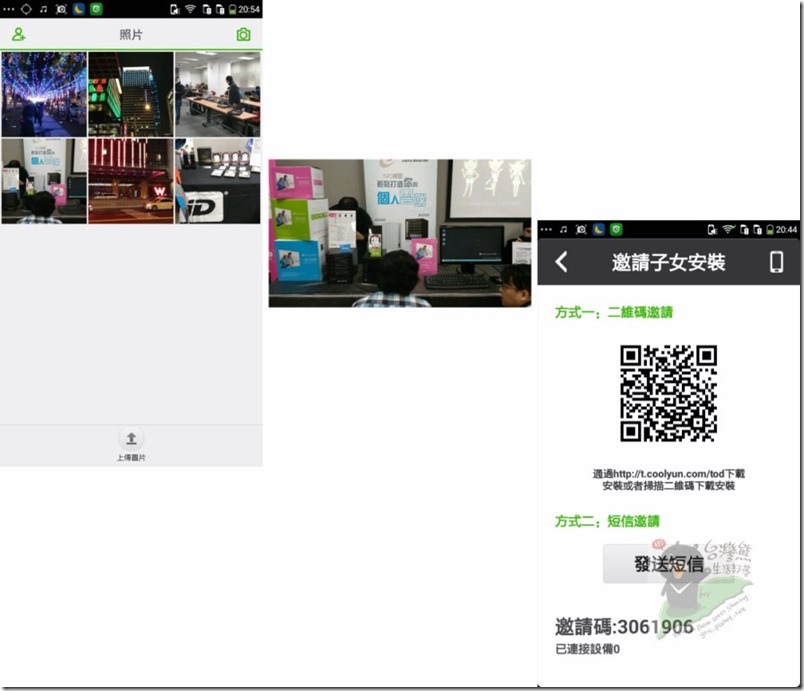Tap the 已連接設備0 status text
The width and height of the screenshot is (804, 691).
coord(588,649)
